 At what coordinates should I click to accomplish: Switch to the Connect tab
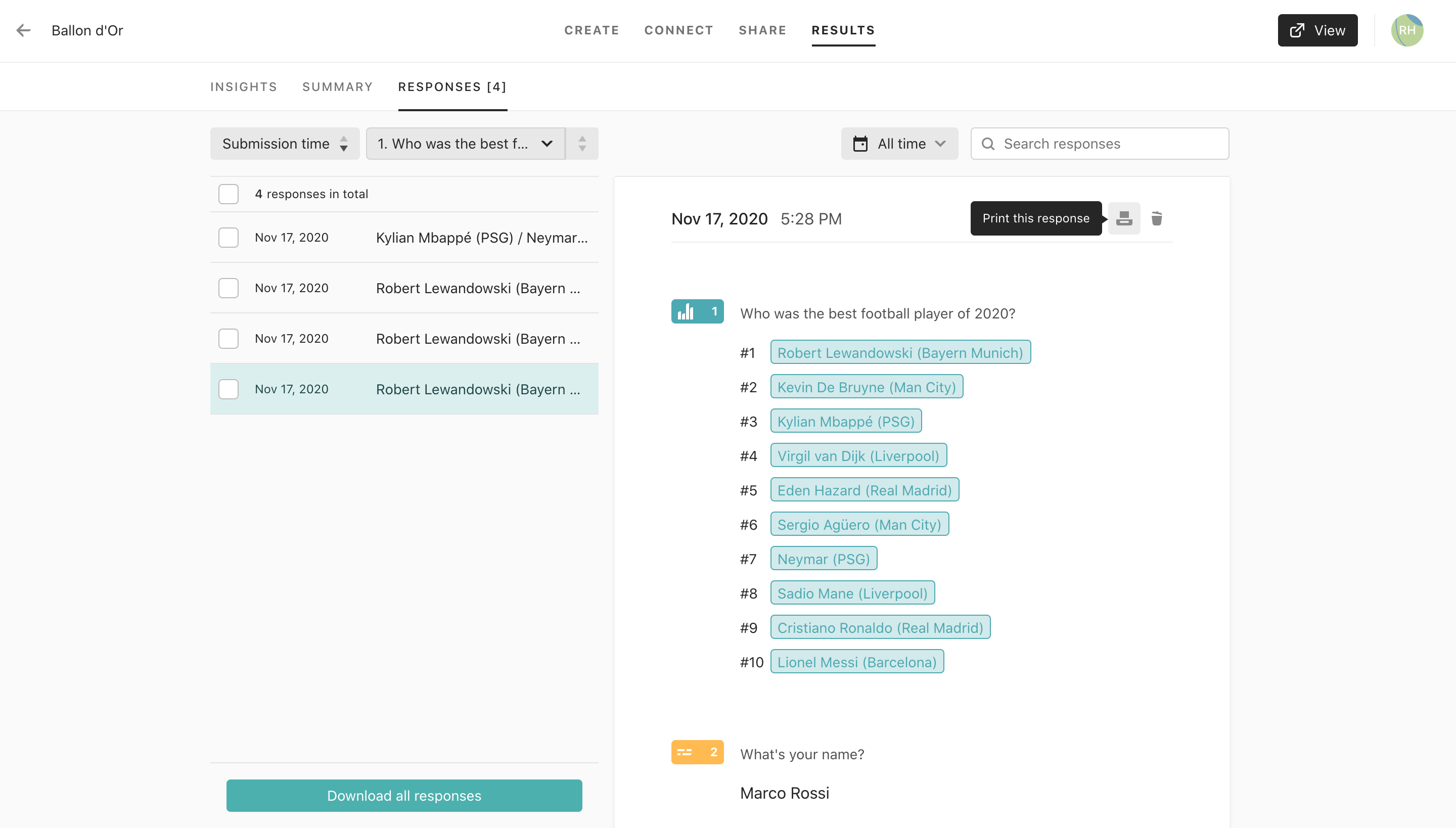[678, 30]
